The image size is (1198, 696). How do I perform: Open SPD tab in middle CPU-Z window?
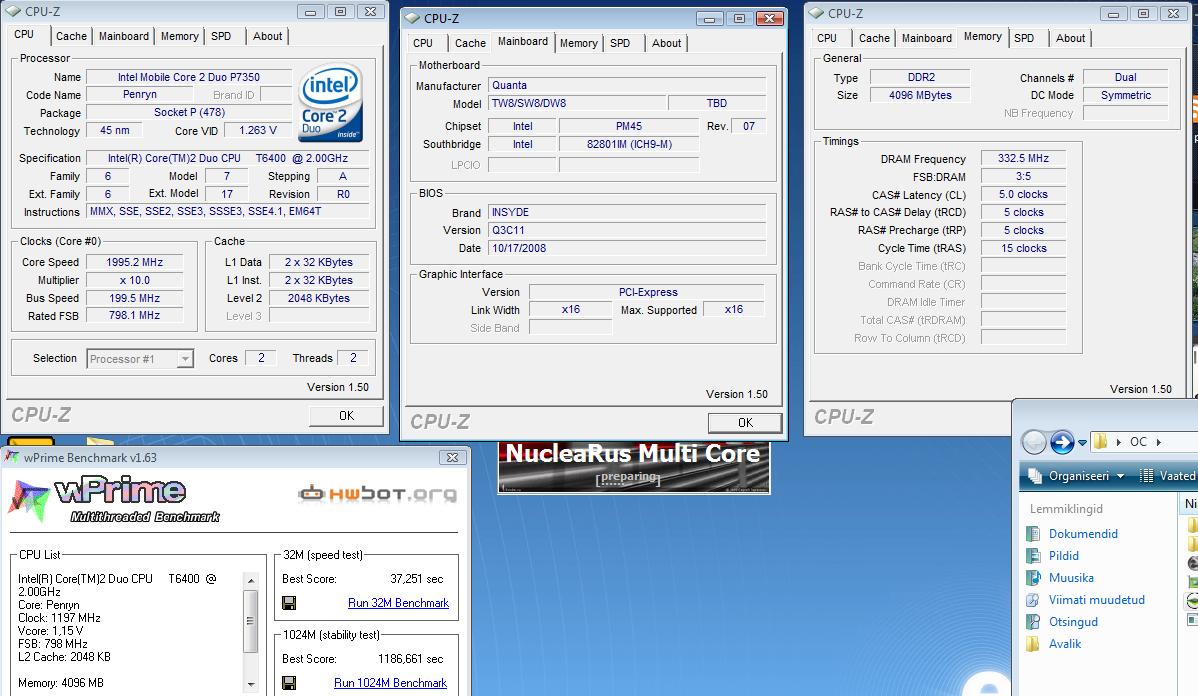click(x=620, y=44)
